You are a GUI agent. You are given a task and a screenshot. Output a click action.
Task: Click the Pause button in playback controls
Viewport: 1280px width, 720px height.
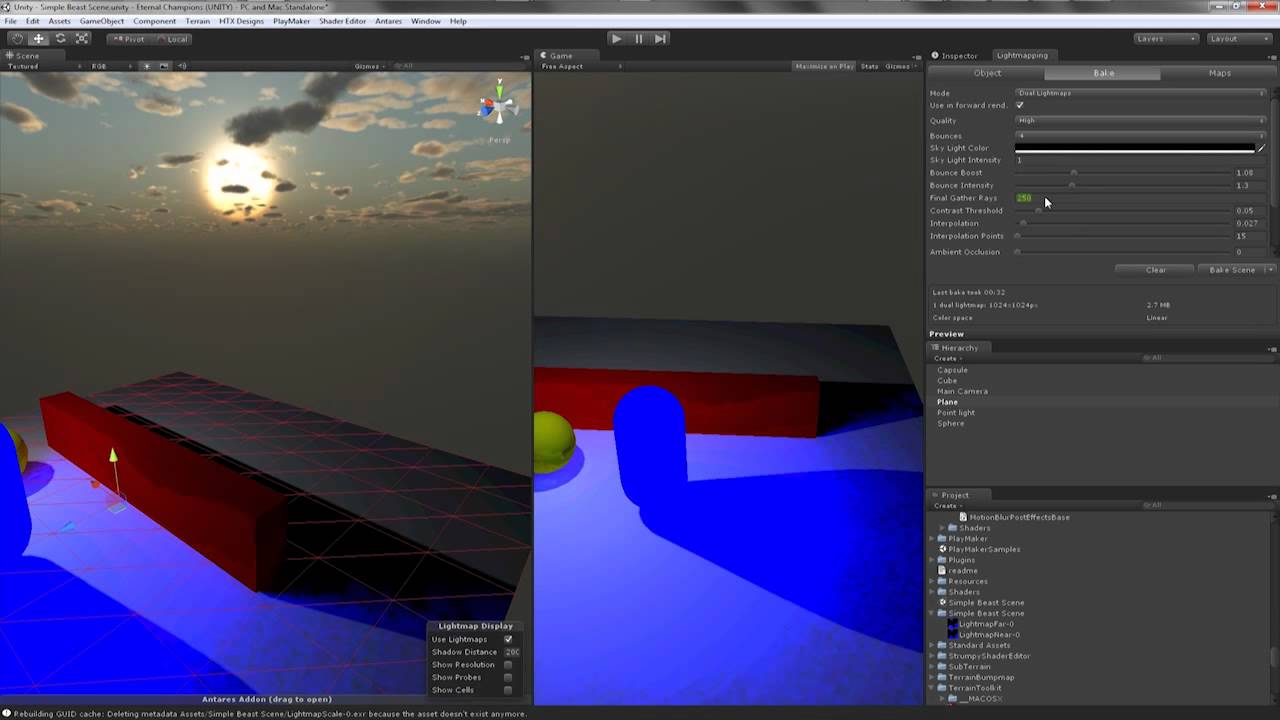point(638,38)
